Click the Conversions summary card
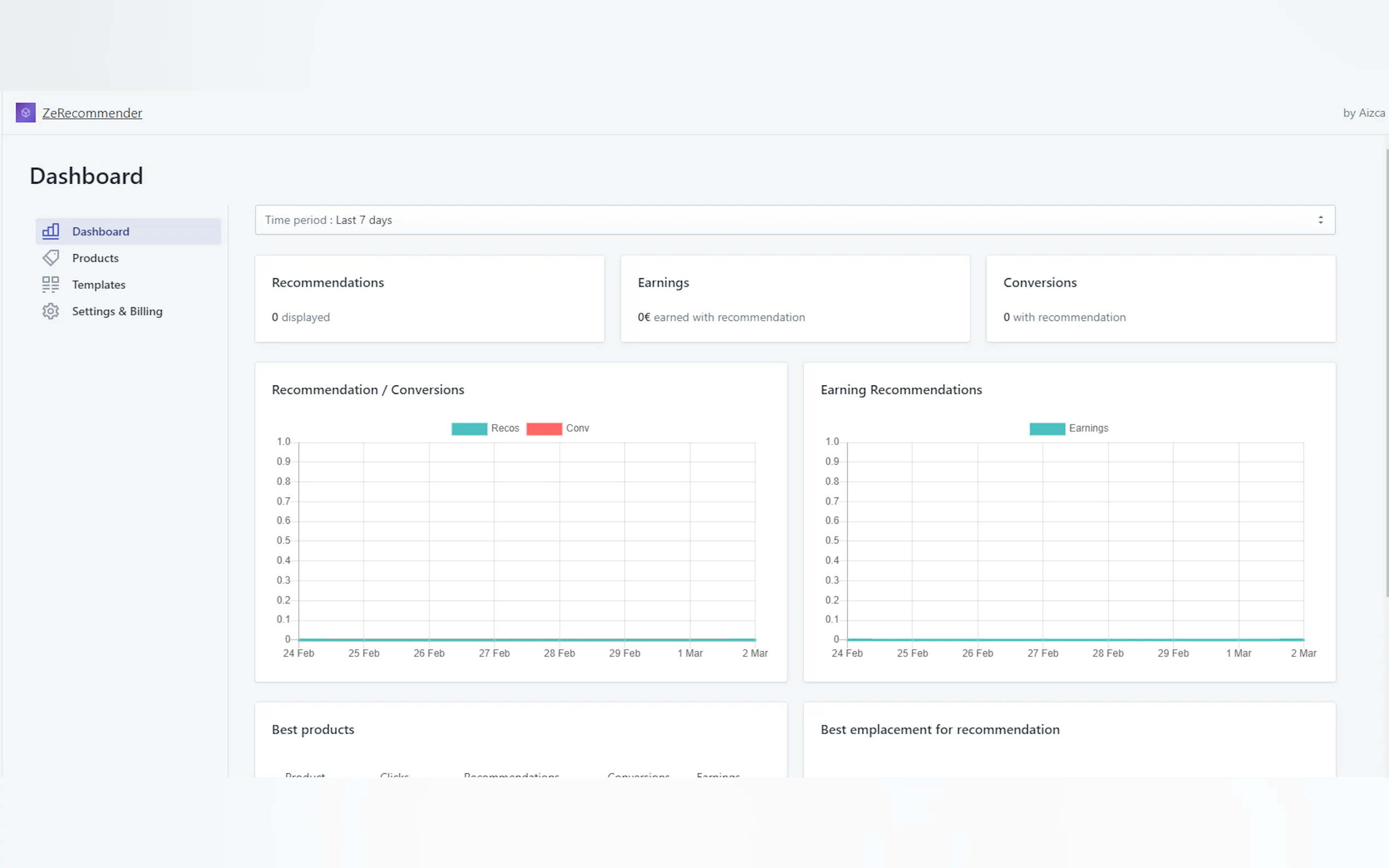 pos(1160,298)
